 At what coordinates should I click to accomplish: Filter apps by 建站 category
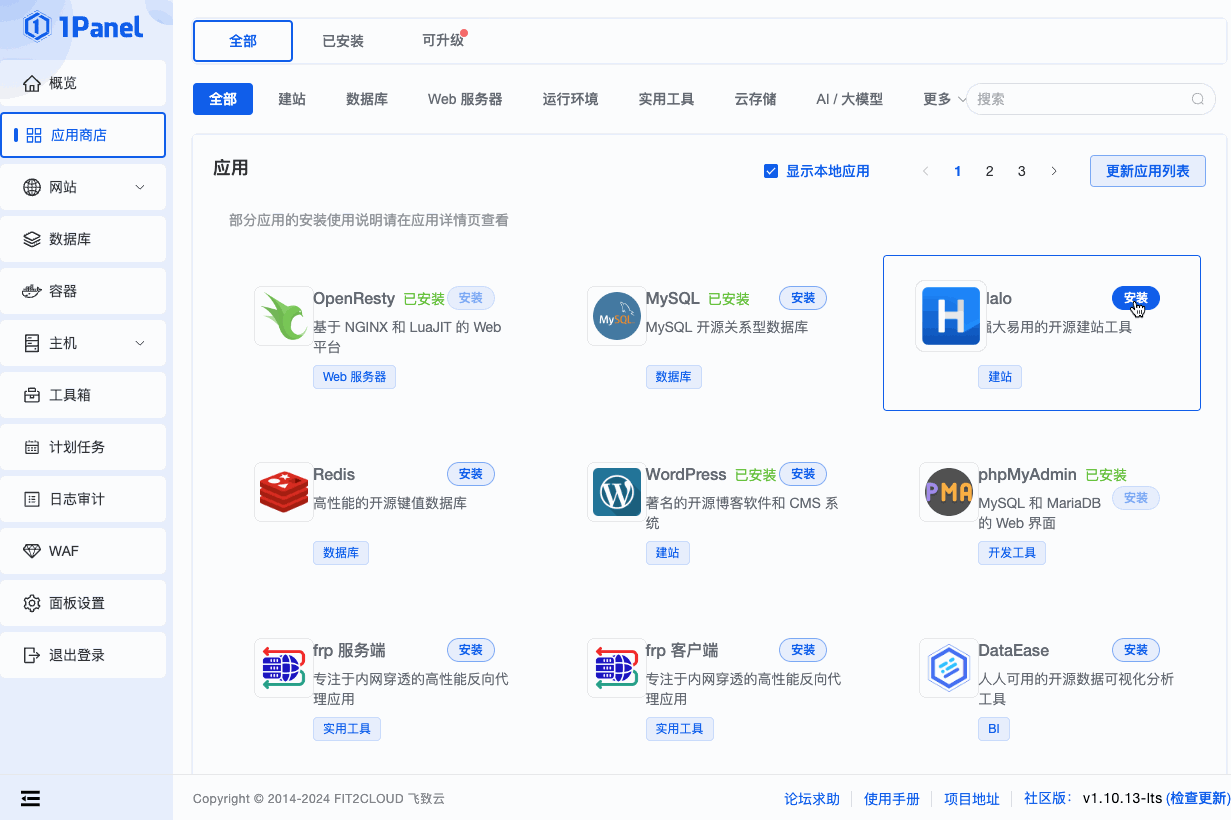click(292, 99)
